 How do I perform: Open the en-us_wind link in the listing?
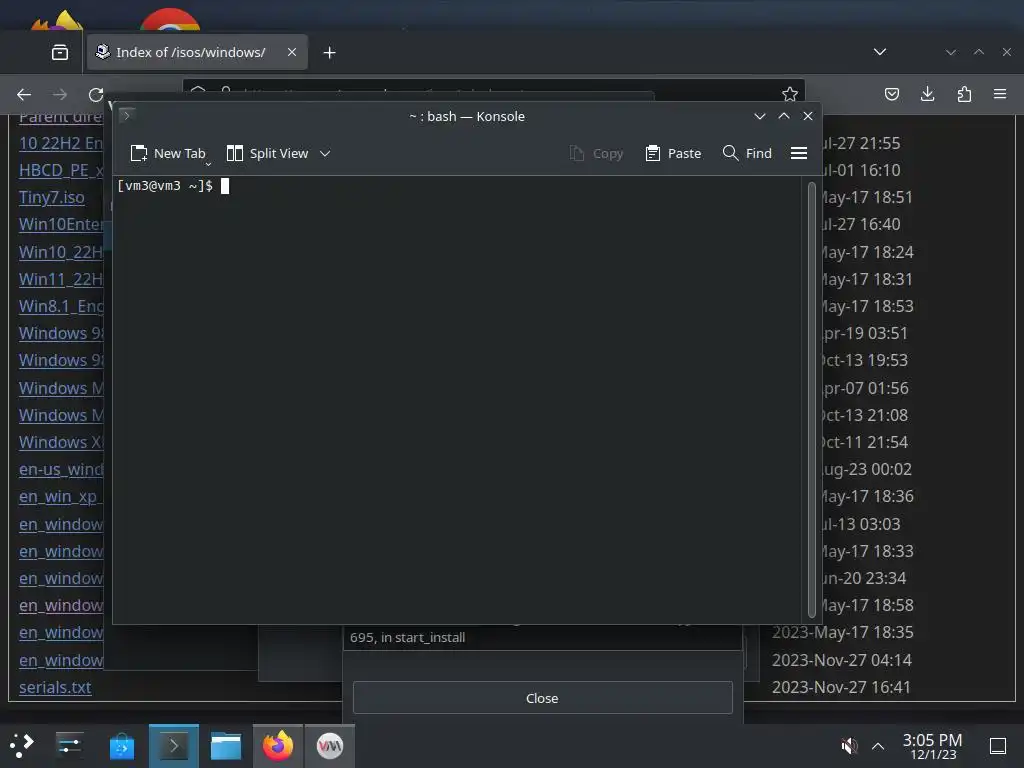61,470
